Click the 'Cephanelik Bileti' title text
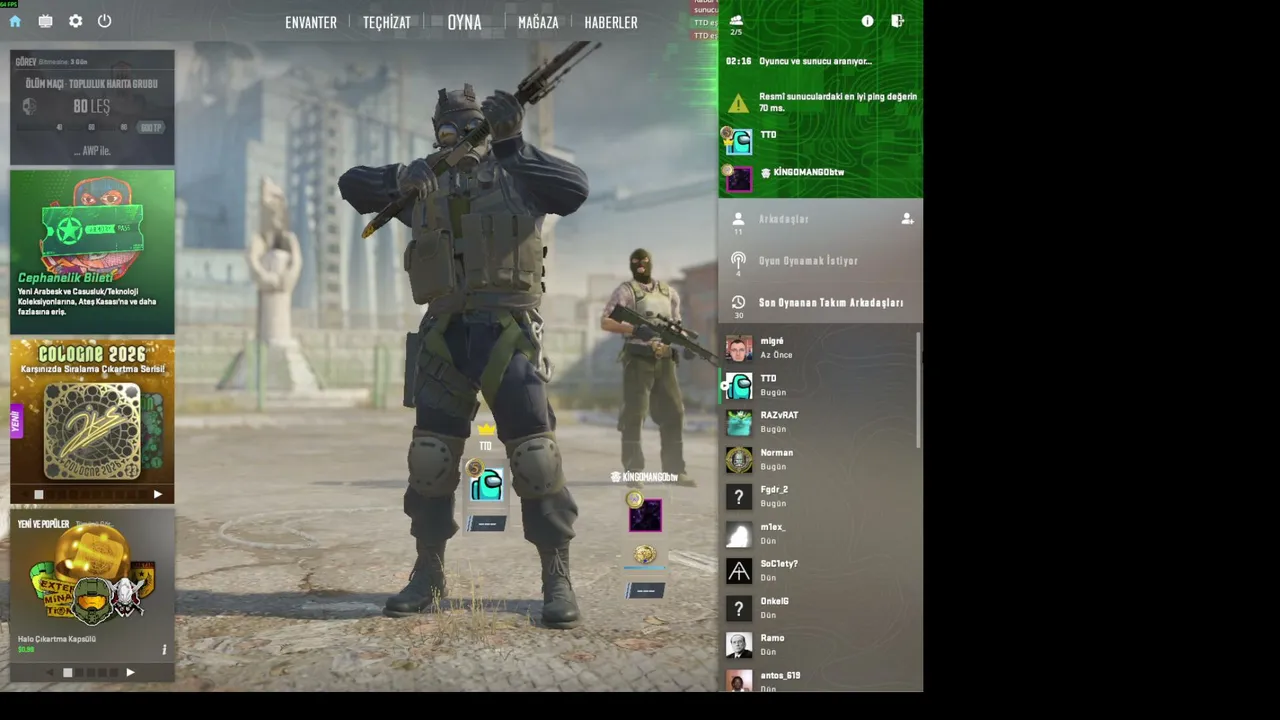This screenshot has height=720, width=1280. click(x=66, y=277)
